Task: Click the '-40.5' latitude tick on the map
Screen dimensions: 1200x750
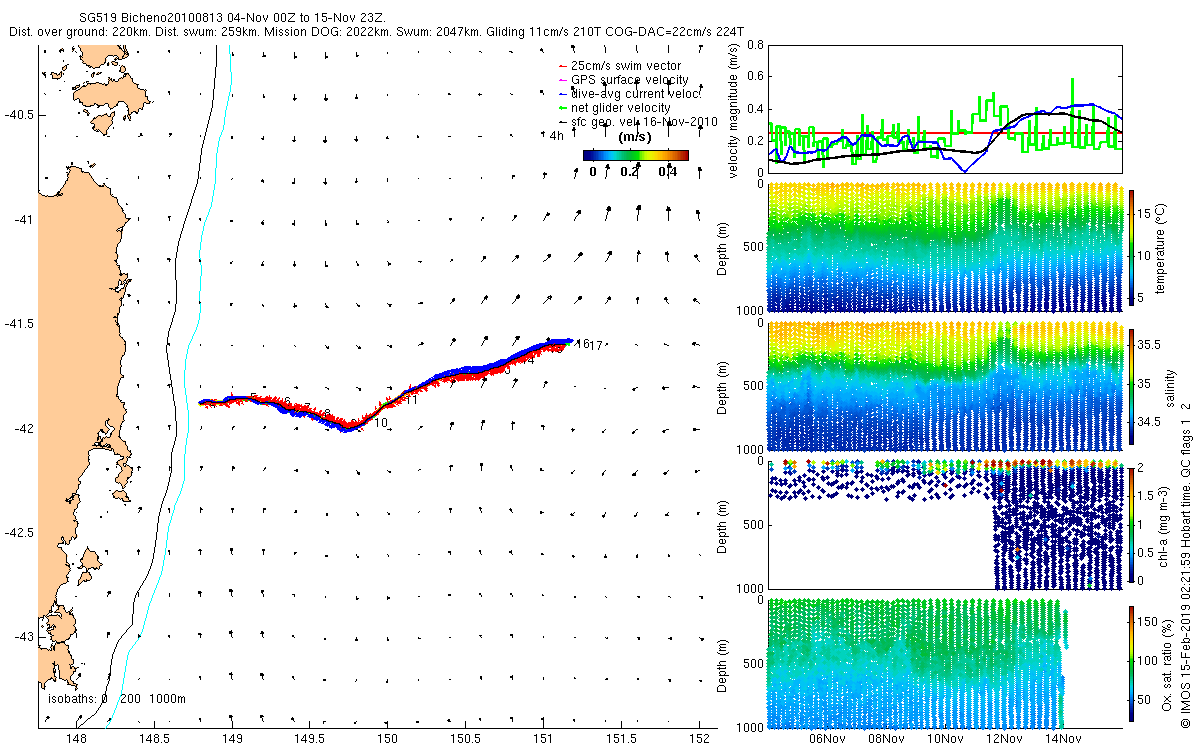Action: (x=18, y=115)
